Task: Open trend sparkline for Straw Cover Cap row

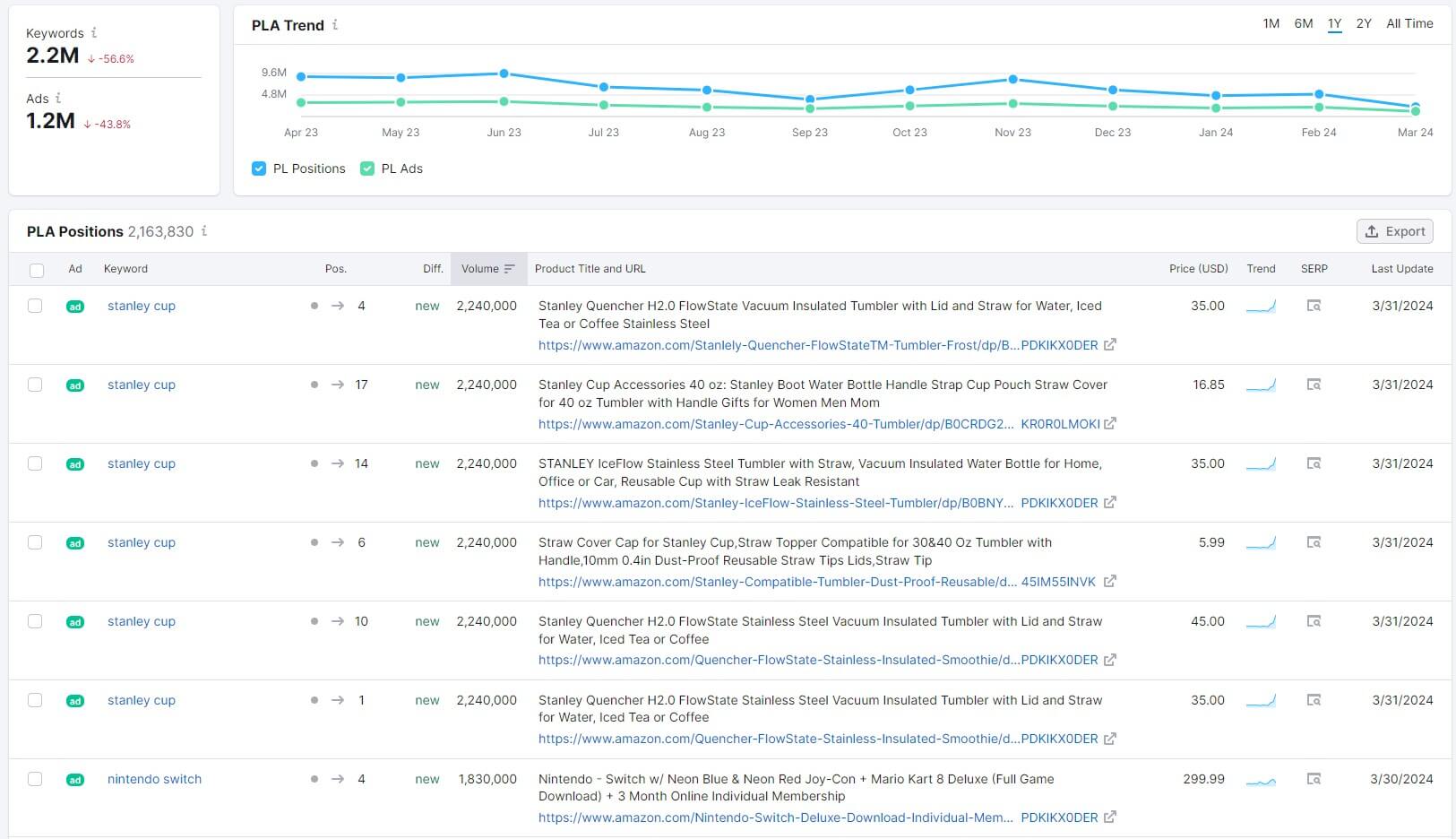Action: [1261, 543]
